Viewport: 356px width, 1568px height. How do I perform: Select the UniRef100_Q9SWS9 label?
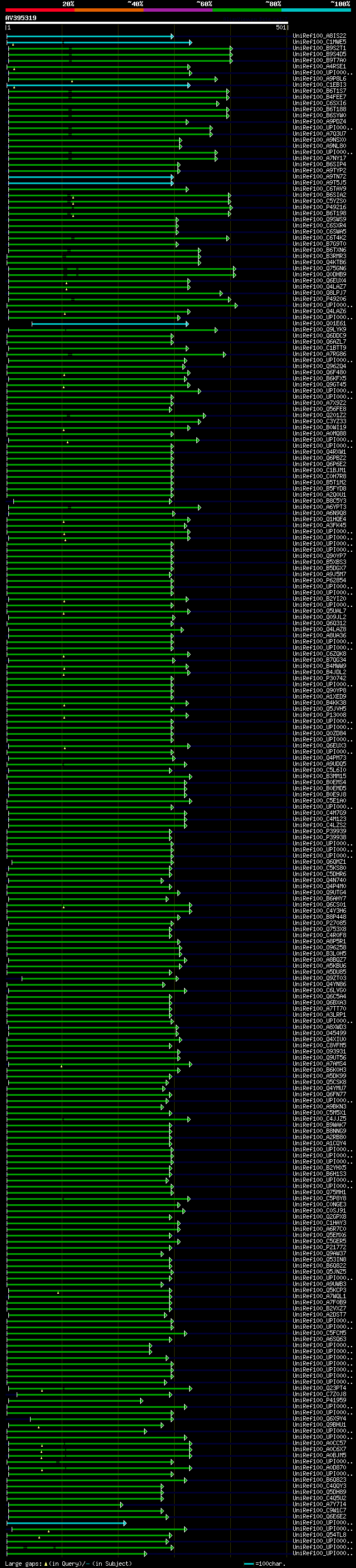[x=319, y=220]
